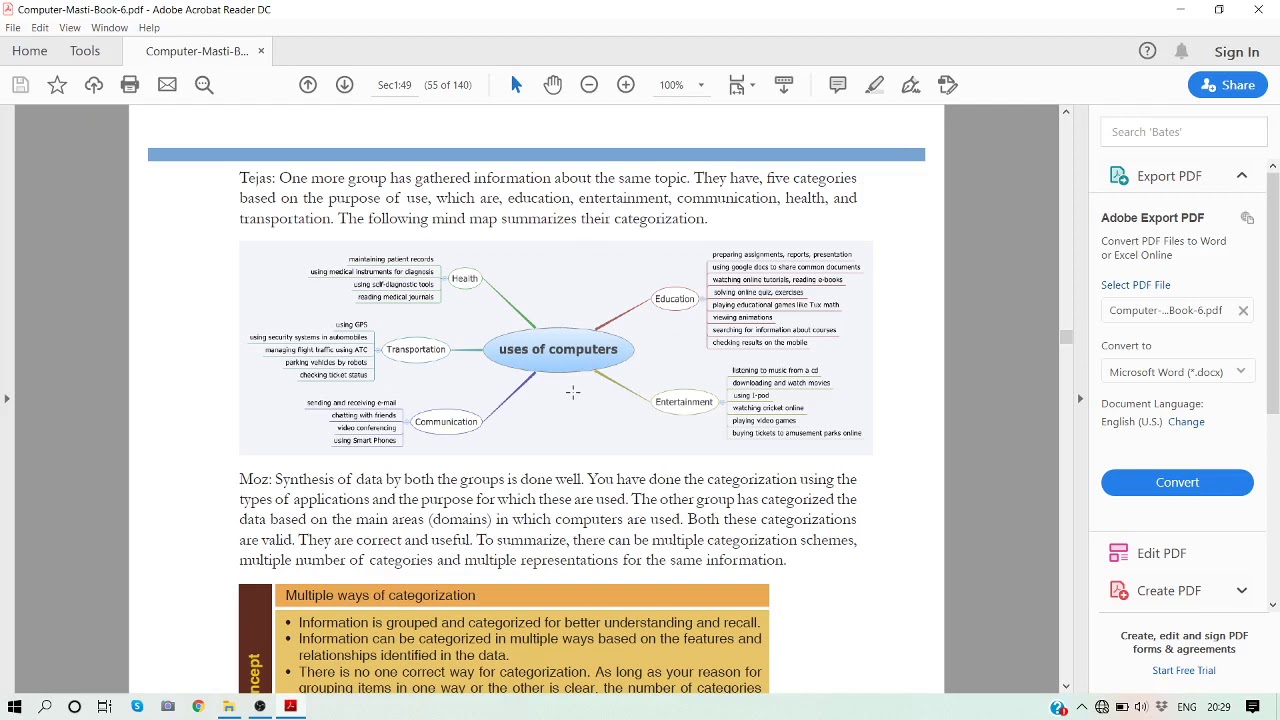Click the blue Share button
The width and height of the screenshot is (1280, 720).
pyautogui.click(x=1228, y=85)
